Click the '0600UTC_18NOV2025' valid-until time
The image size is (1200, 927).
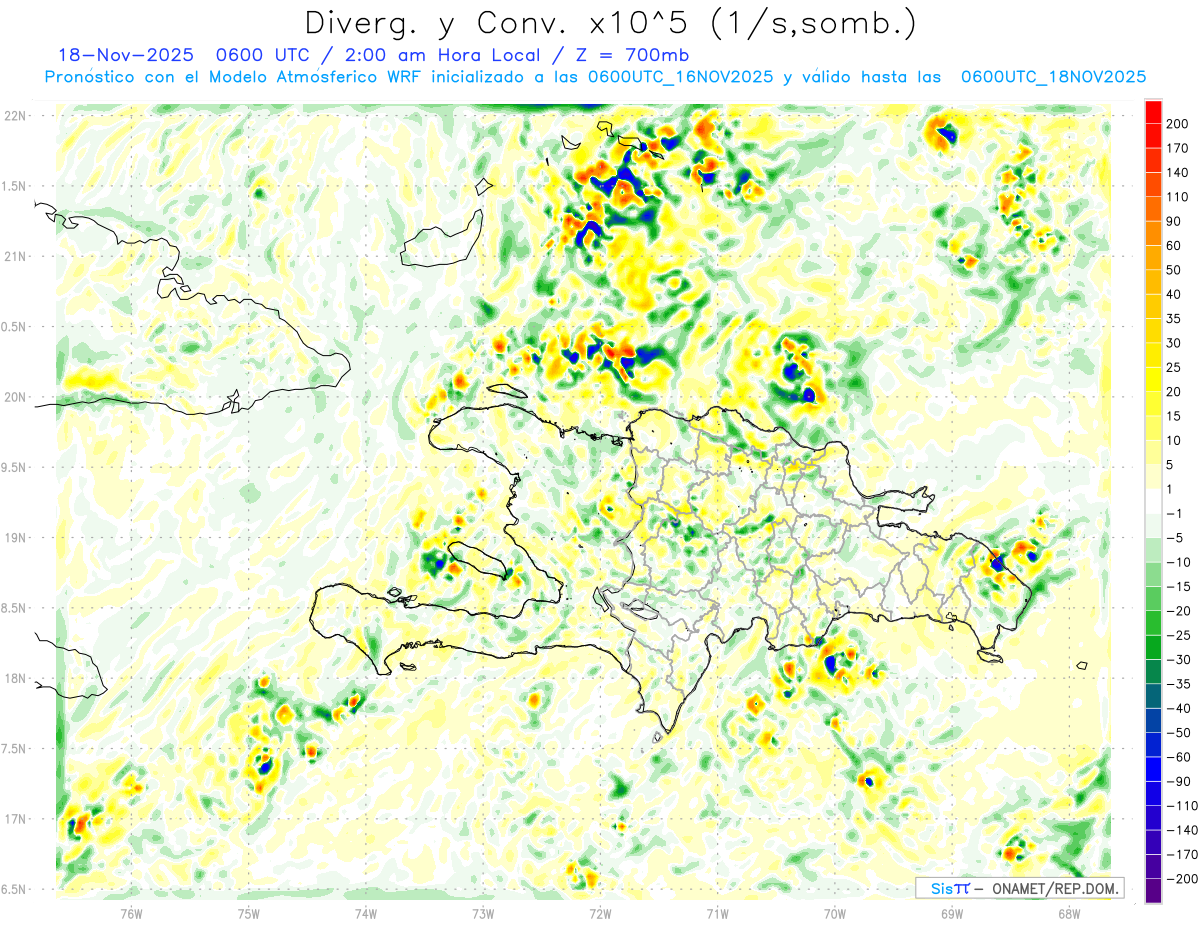click(x=1053, y=77)
